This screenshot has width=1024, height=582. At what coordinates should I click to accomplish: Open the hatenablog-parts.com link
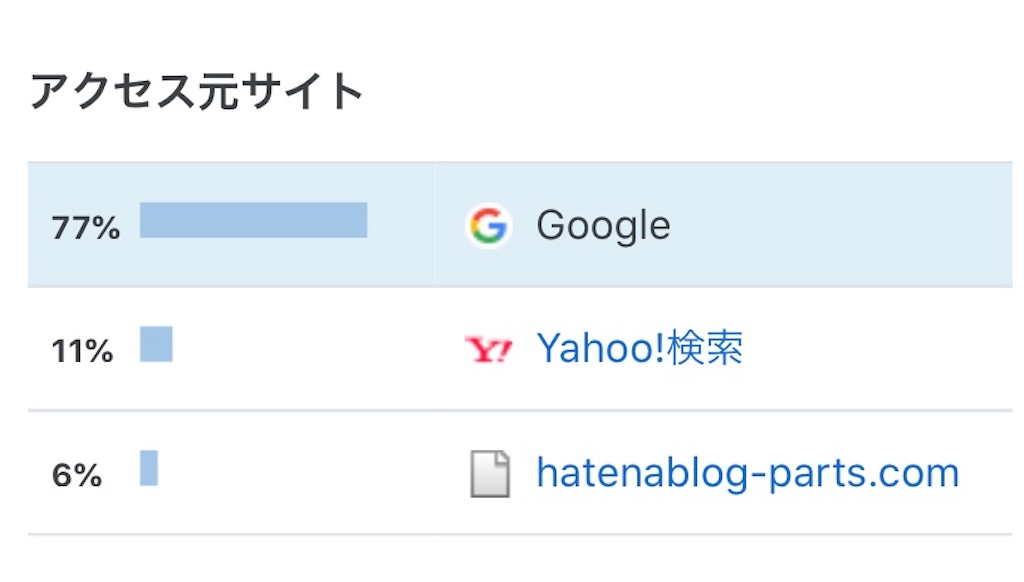(748, 473)
